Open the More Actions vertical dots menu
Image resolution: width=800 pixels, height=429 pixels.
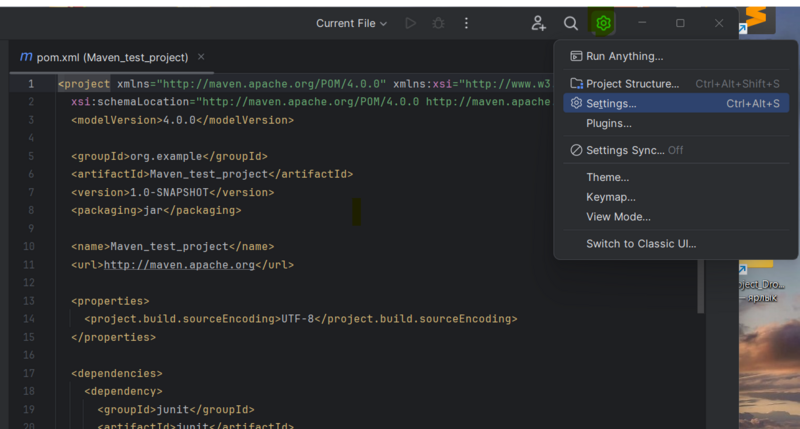(x=466, y=23)
